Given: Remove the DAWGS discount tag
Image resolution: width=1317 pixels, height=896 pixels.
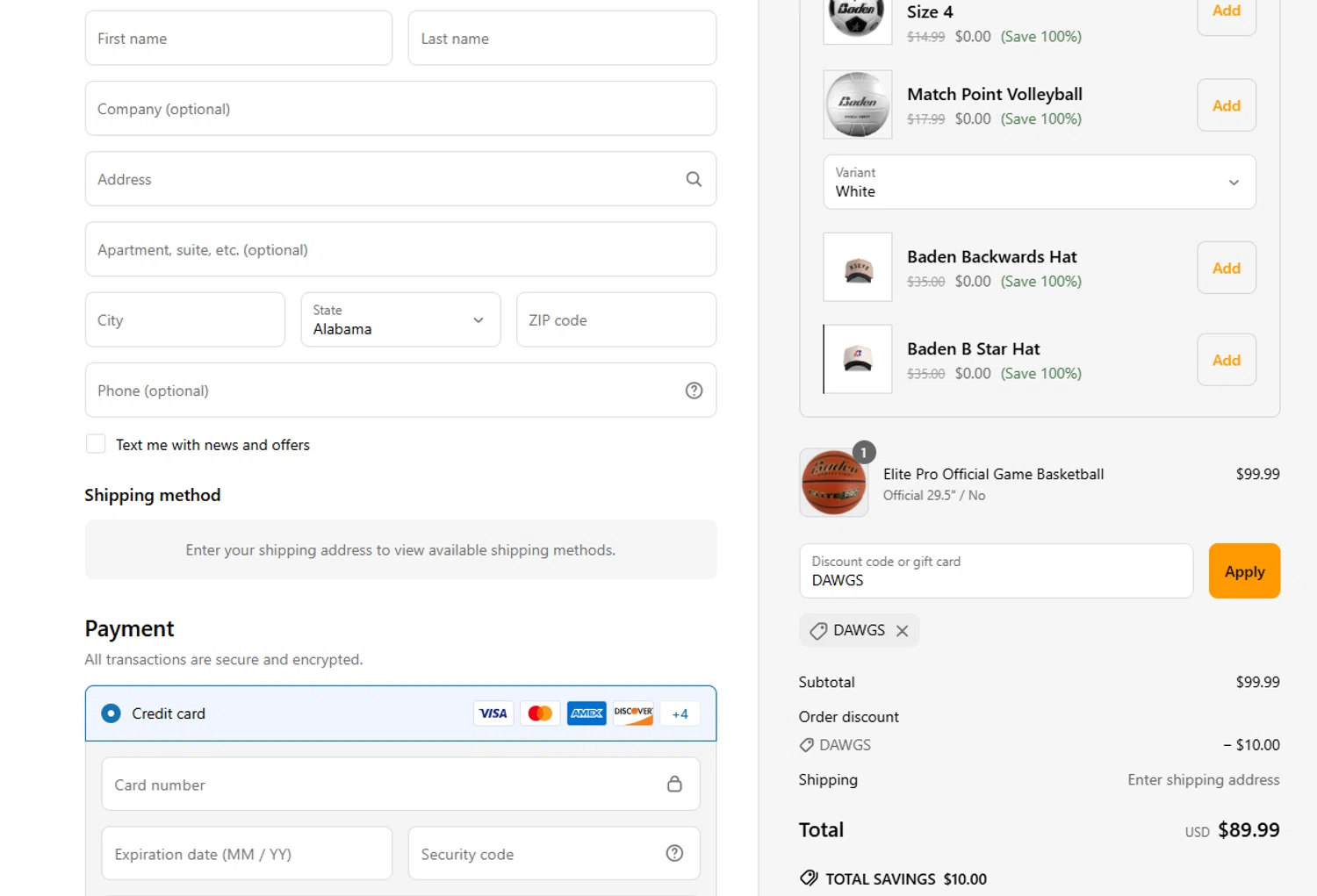Looking at the screenshot, I should [902, 631].
